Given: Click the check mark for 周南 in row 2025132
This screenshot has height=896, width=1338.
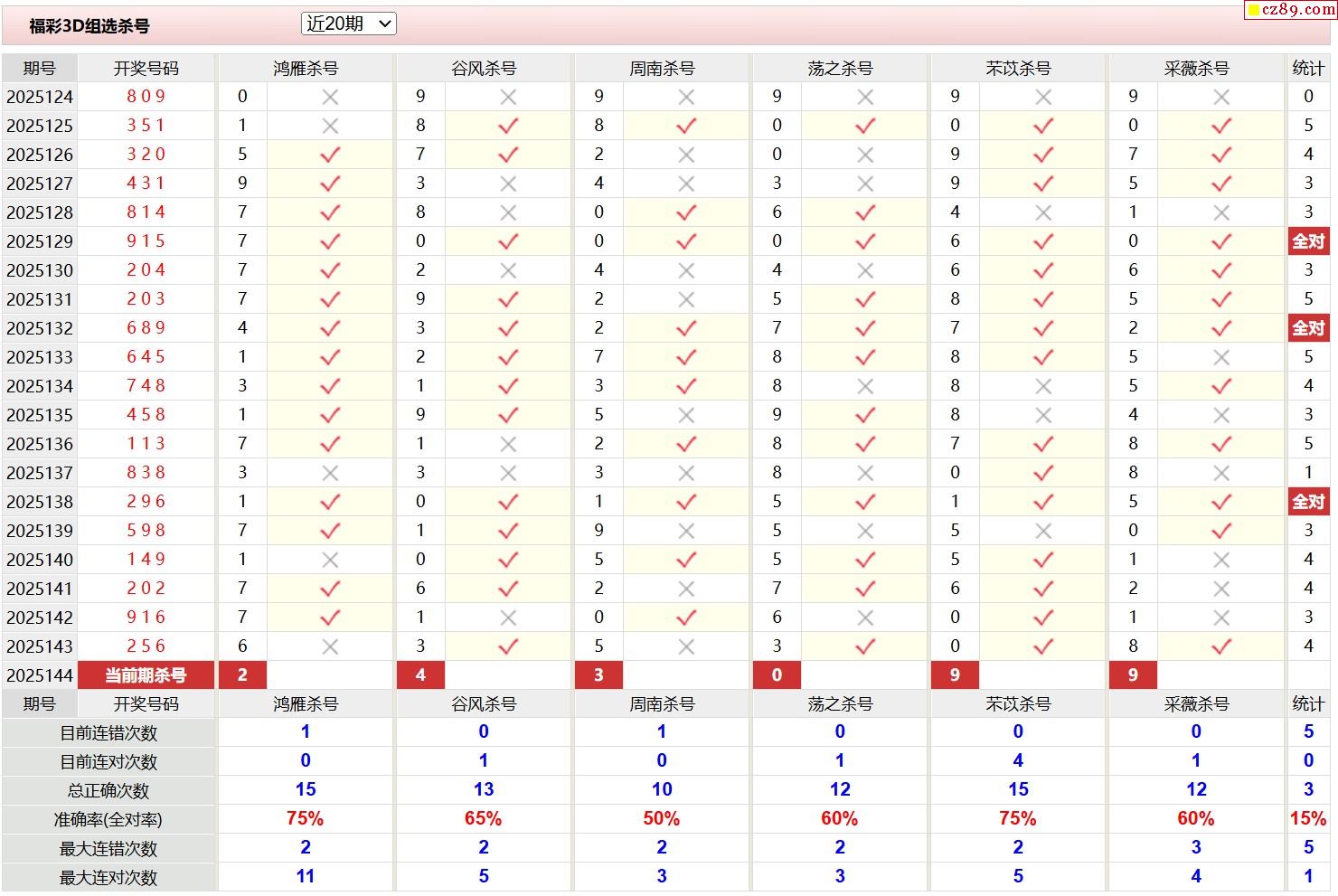Looking at the screenshot, I should [x=686, y=328].
